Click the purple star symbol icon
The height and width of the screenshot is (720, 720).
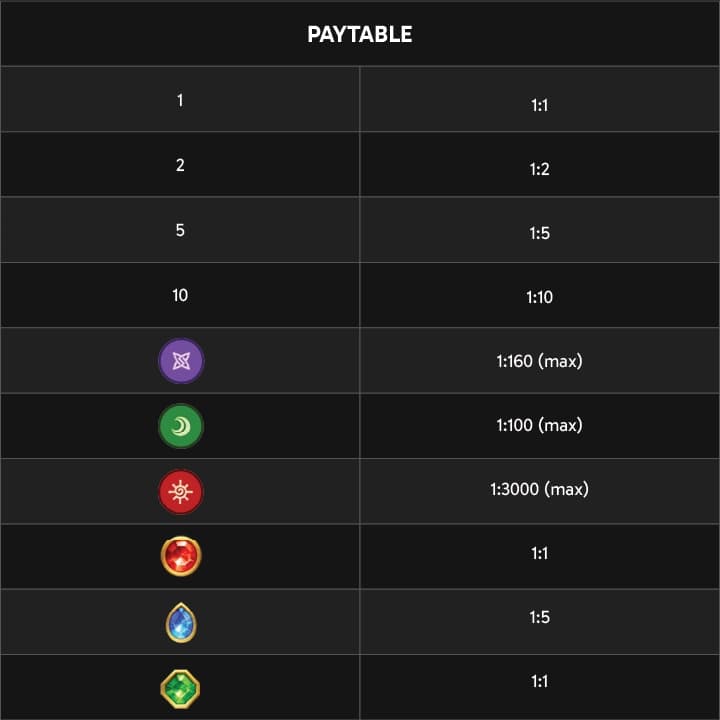[x=181, y=361]
